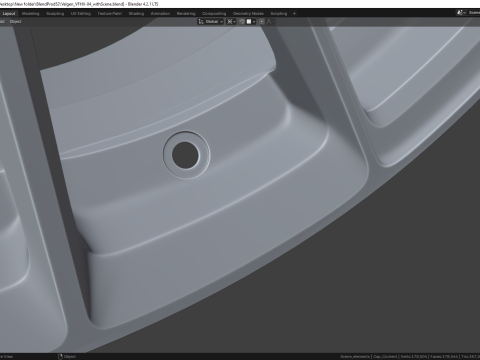
Task: Toggle proportional editing icon
Action: tap(262, 22)
